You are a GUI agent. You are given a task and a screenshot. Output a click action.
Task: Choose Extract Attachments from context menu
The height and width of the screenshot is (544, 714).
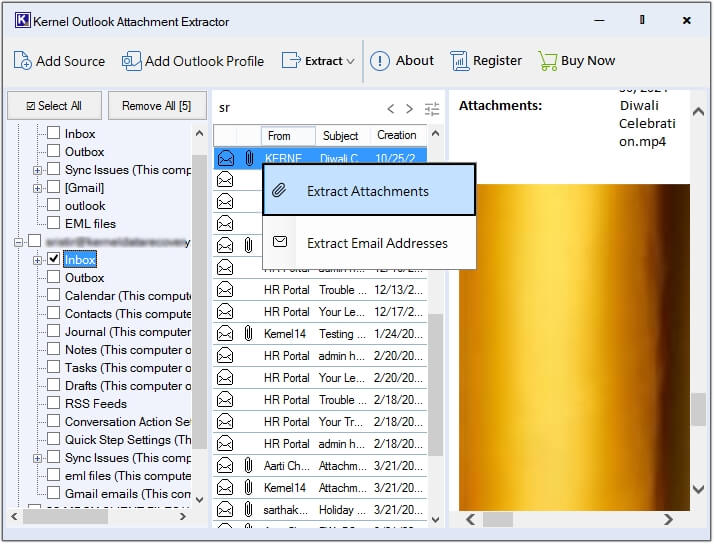click(369, 189)
